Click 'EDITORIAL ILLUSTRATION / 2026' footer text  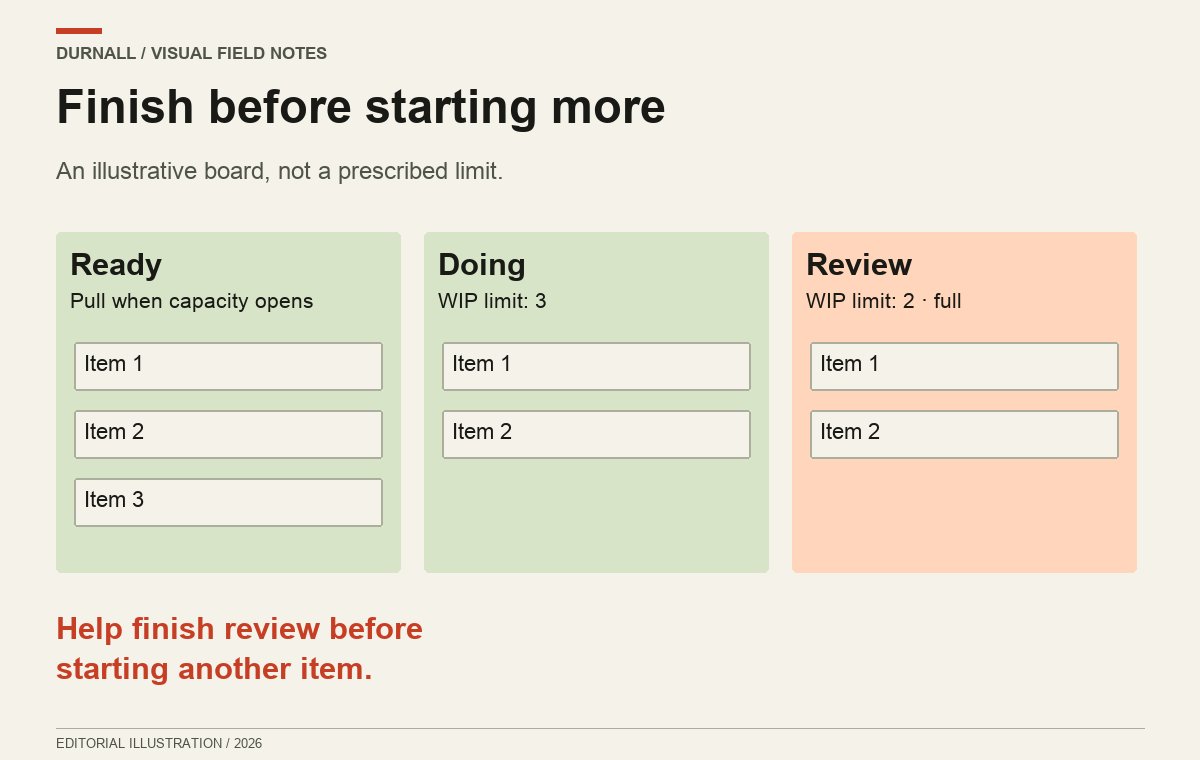[x=159, y=744]
